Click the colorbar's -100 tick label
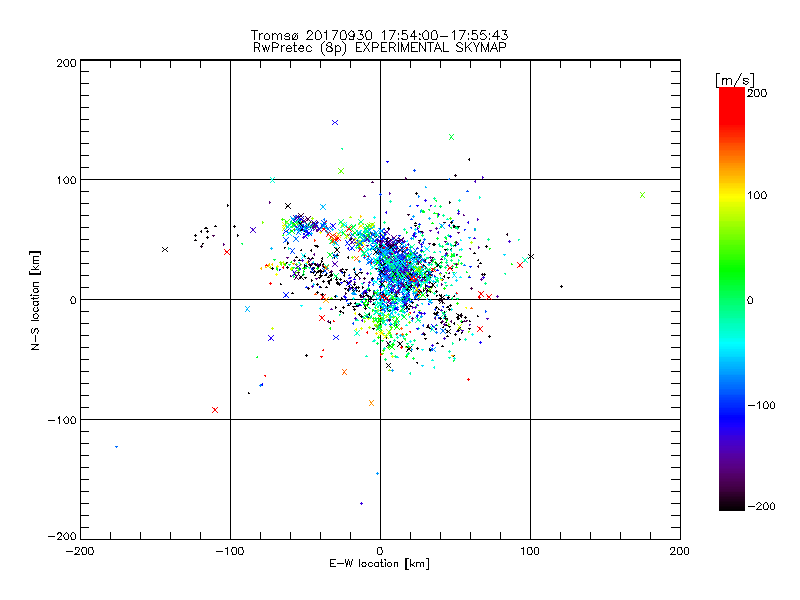This screenshot has width=800, height=600. (x=761, y=406)
